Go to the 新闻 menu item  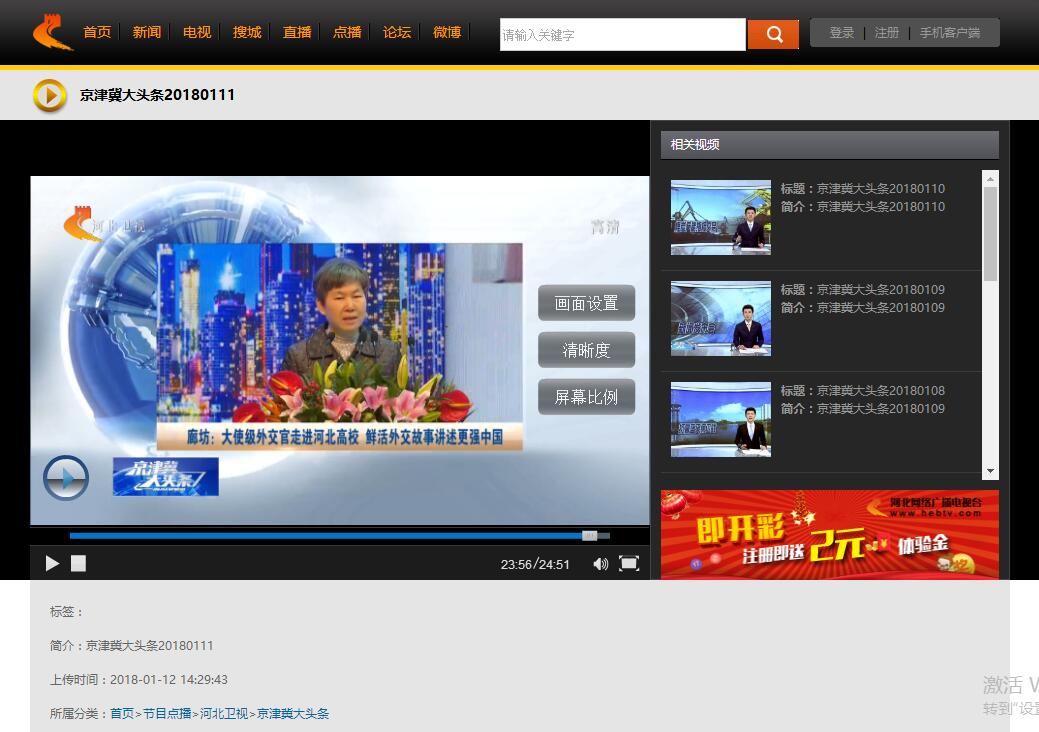tap(147, 32)
